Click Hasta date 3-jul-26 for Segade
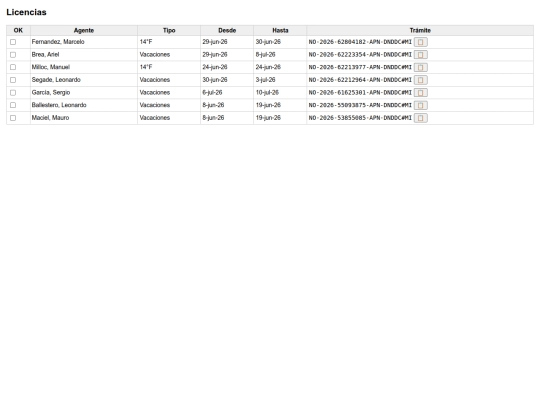The height and width of the screenshot is (405, 540). tap(265, 80)
